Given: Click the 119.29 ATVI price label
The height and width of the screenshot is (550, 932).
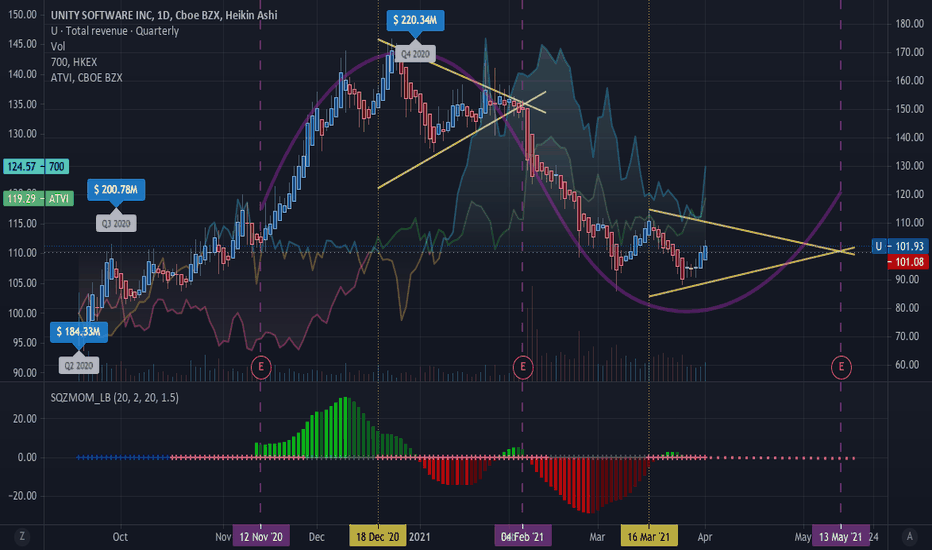Looking at the screenshot, I should point(38,199).
